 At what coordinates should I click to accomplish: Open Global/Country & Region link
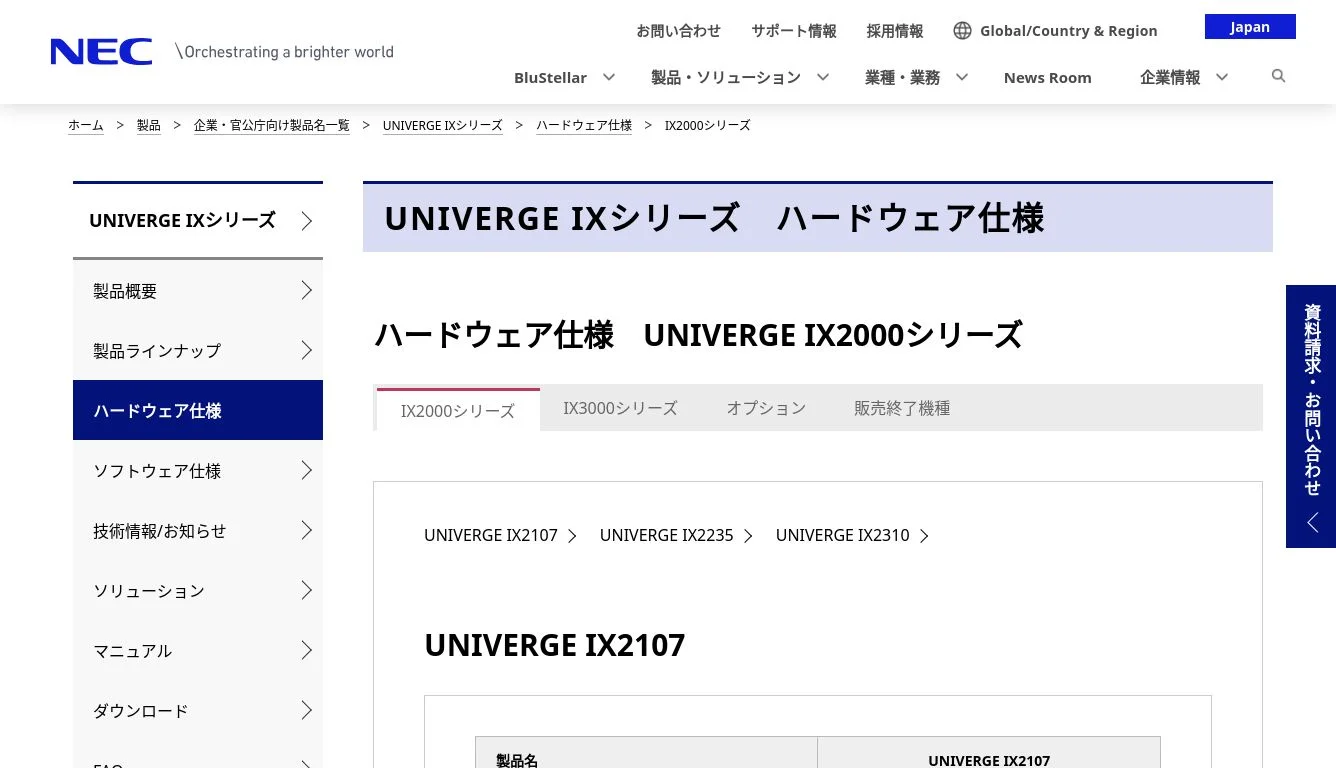[x=1068, y=31]
